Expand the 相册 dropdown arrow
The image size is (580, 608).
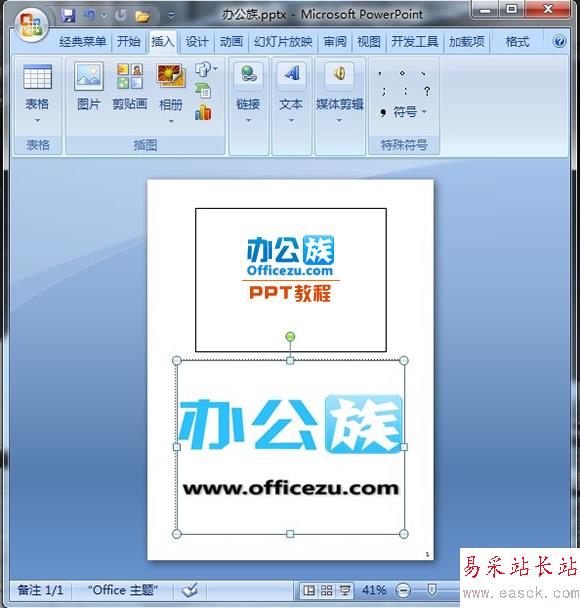pyautogui.click(x=171, y=122)
